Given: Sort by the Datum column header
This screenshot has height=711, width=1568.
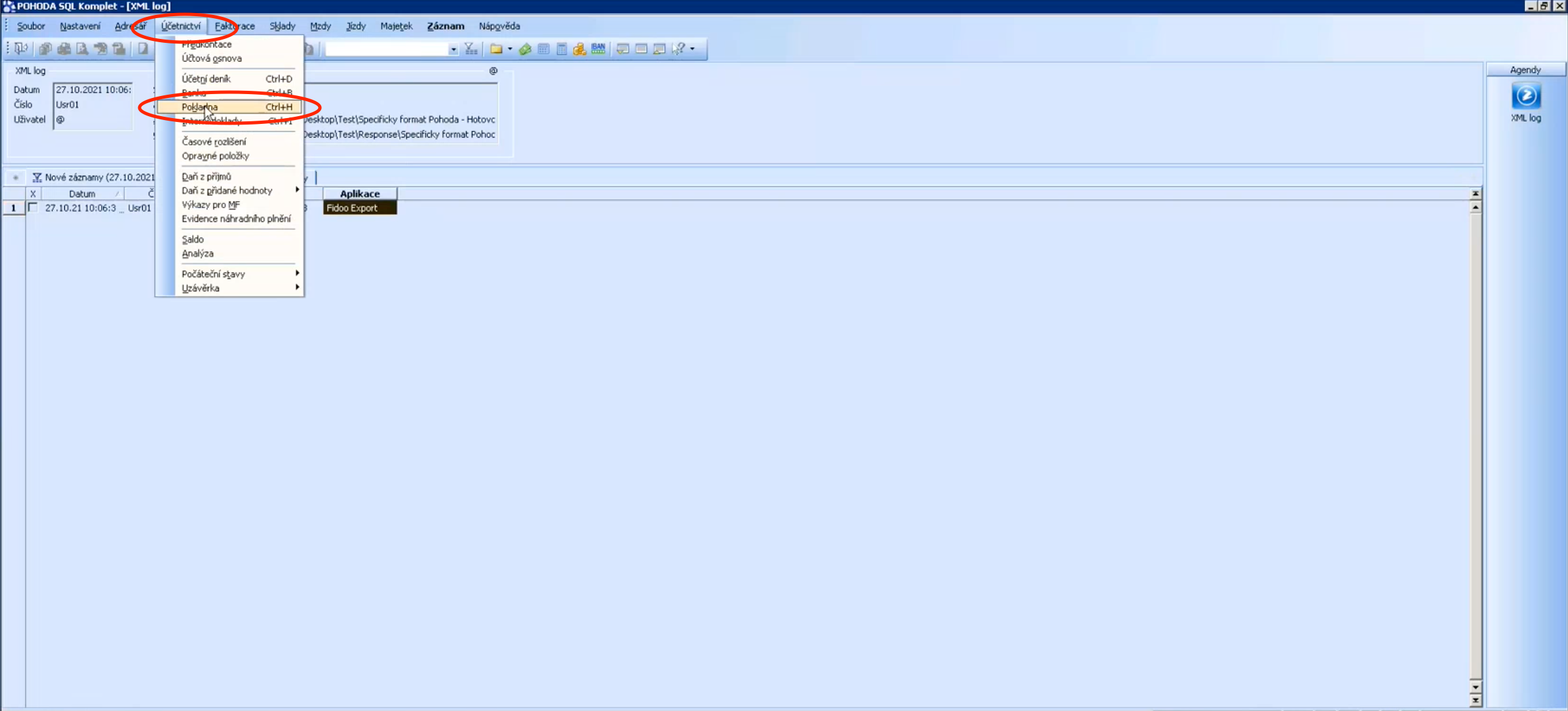Looking at the screenshot, I should [82, 193].
